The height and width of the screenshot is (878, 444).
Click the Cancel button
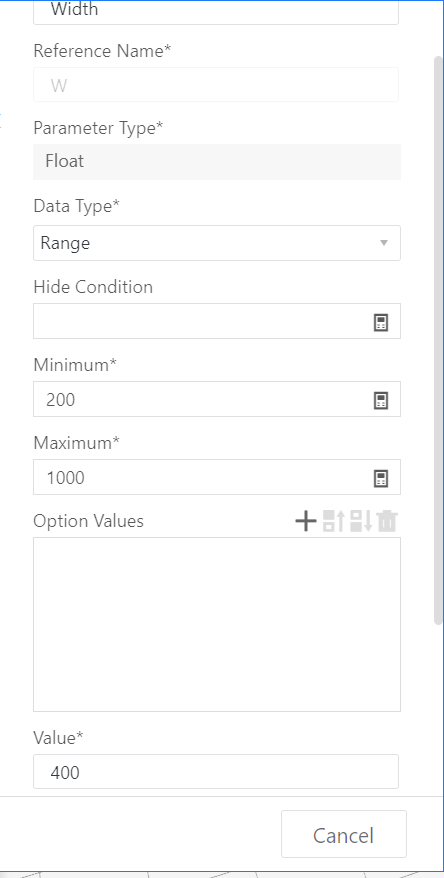tap(344, 836)
